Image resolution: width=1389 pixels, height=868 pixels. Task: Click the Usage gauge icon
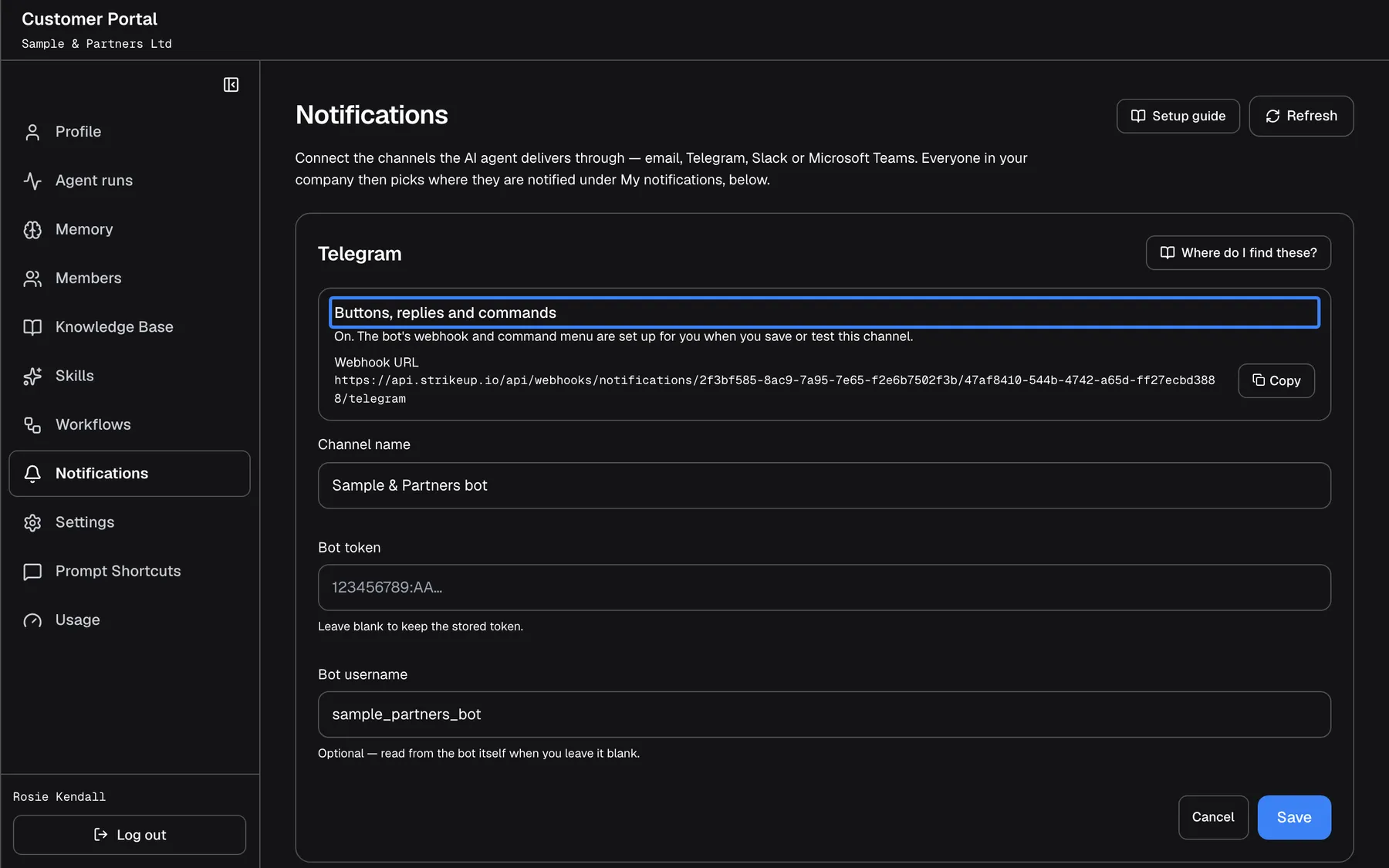[32, 620]
